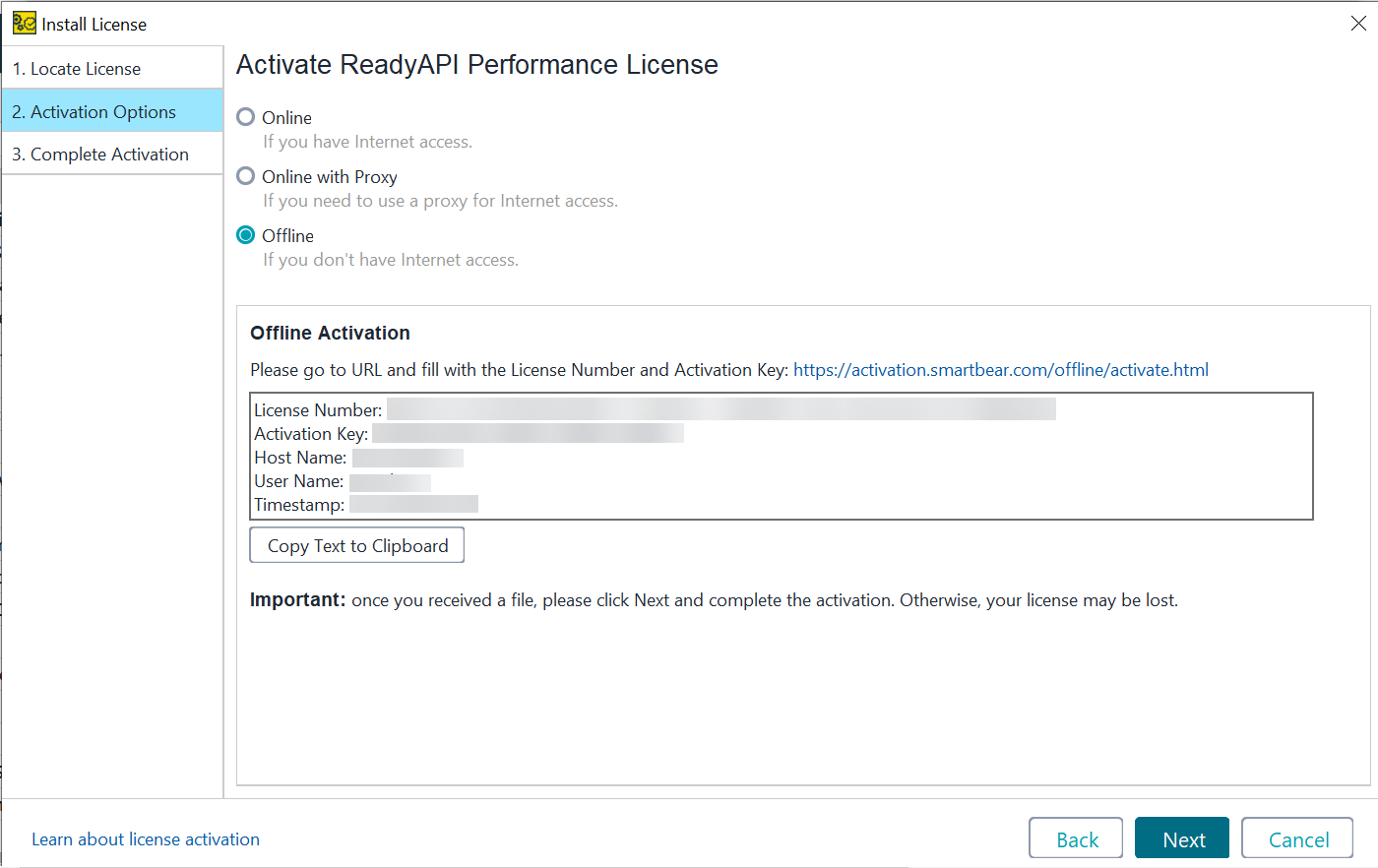Click the Host Name entry
This screenshot has height=868, width=1378.
[x=407, y=457]
